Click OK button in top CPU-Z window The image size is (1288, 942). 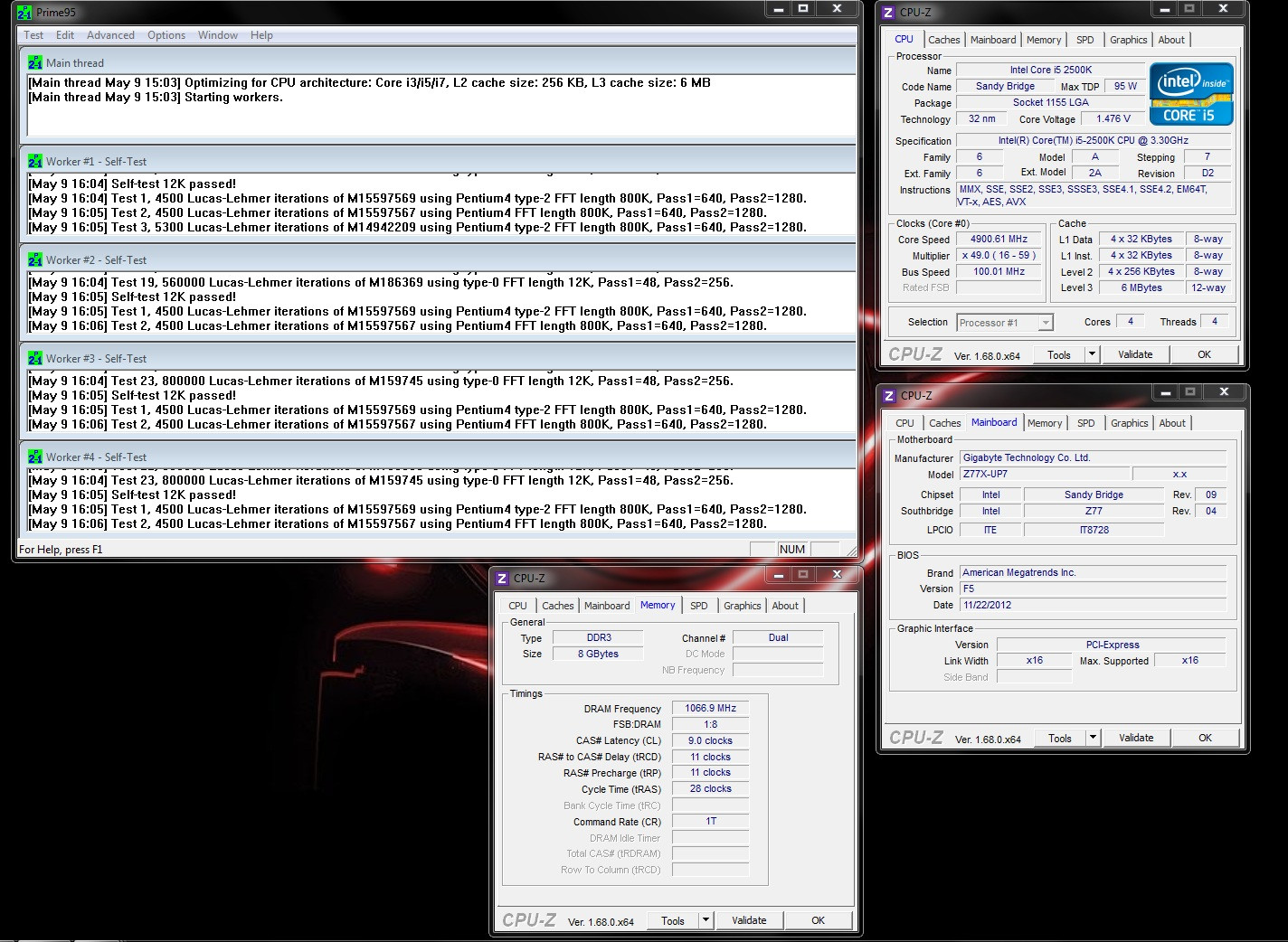click(1204, 354)
